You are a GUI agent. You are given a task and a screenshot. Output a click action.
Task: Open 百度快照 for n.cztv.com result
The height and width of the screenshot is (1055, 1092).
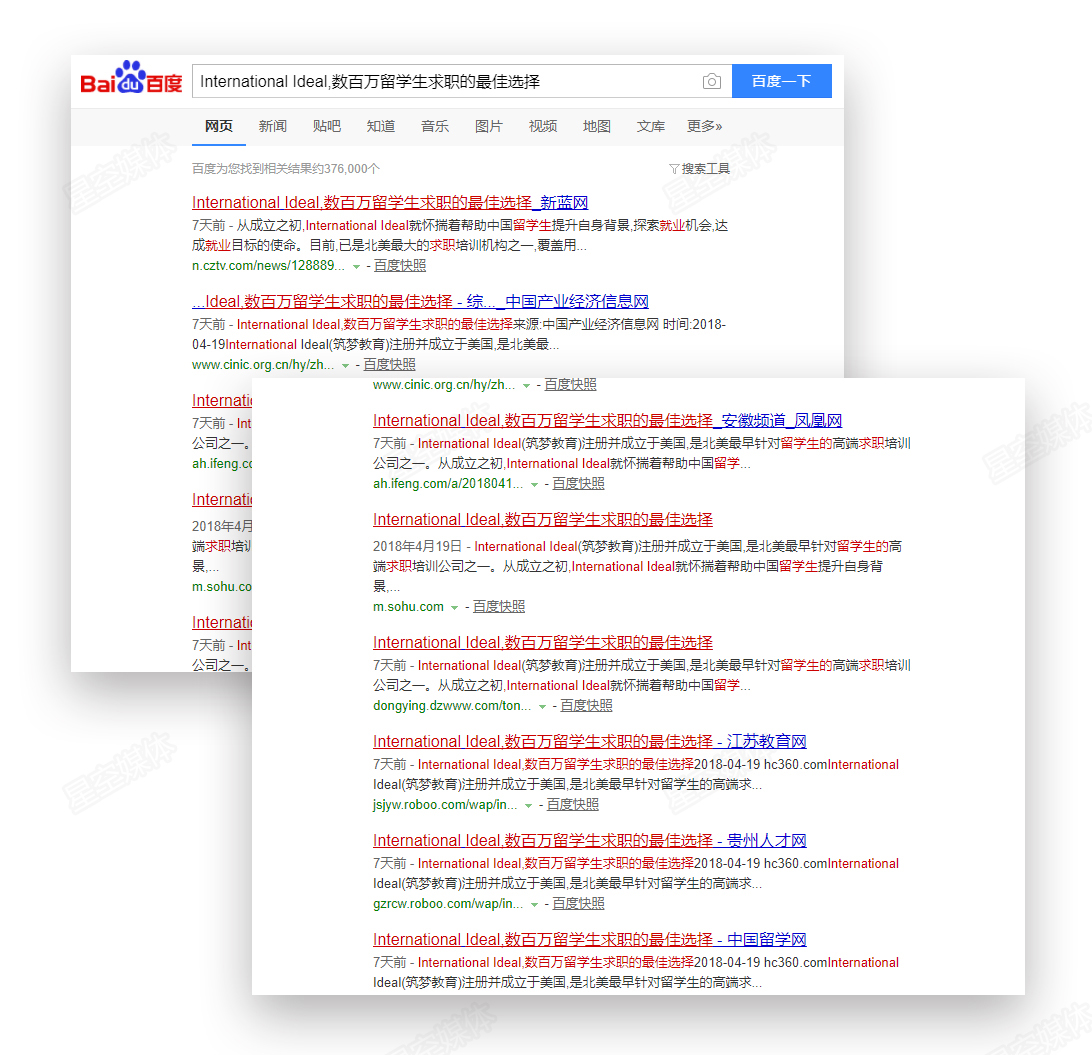pos(400,266)
